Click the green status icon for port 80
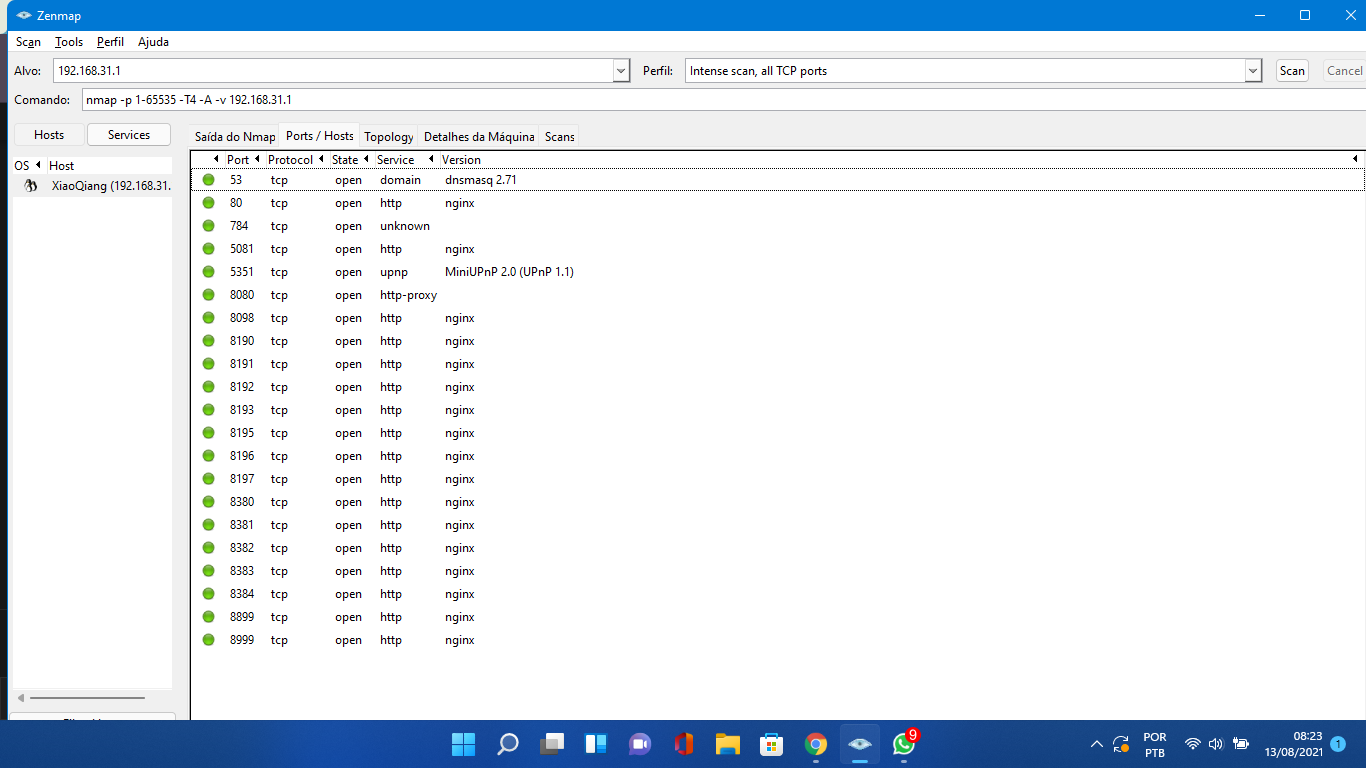Screen dimensions: 1366x768 pos(208,203)
